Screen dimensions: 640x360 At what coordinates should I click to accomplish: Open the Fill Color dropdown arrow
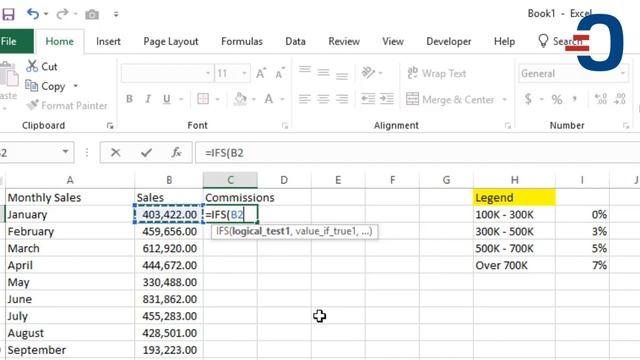click(x=253, y=99)
